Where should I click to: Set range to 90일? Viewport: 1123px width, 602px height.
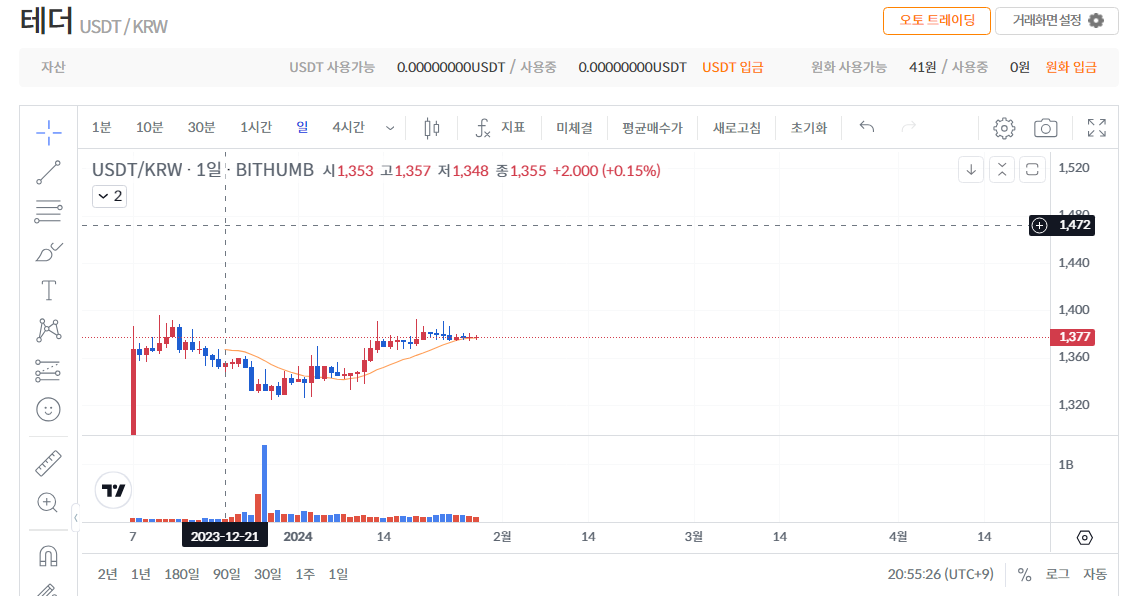click(x=227, y=574)
